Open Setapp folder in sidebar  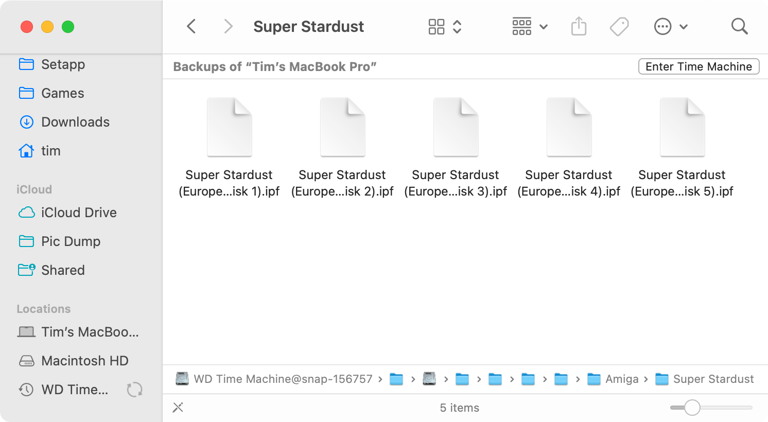click(x=51, y=64)
